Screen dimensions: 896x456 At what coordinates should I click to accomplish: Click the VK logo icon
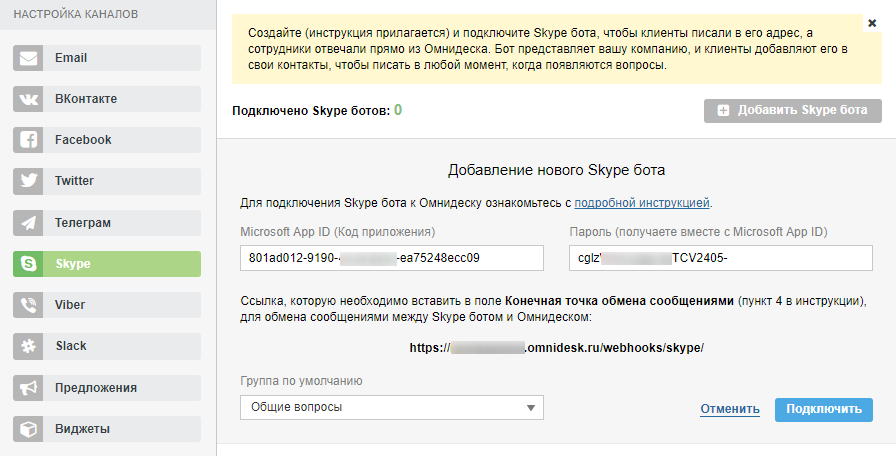tap(28, 99)
